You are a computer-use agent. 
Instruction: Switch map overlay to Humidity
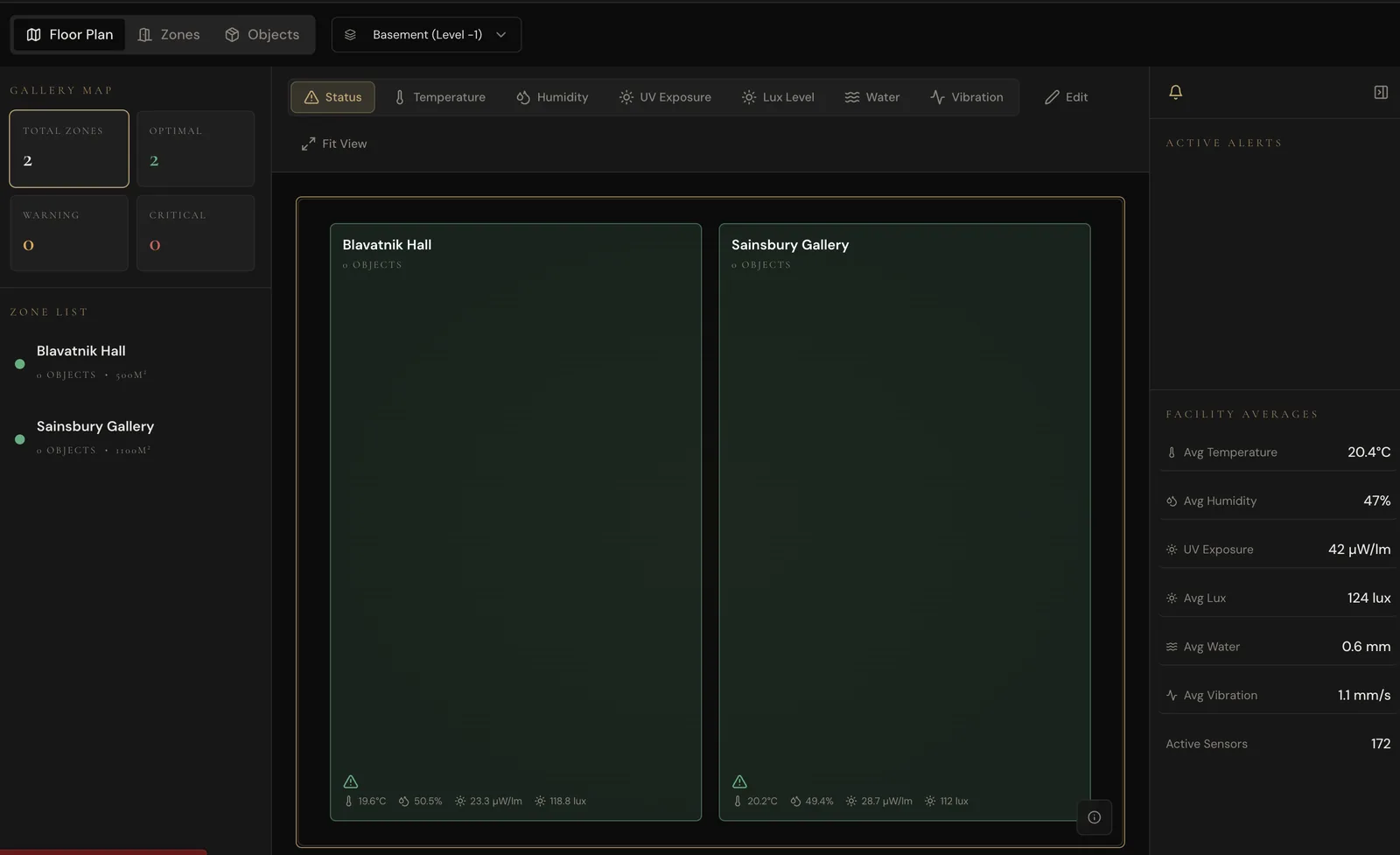pos(552,97)
